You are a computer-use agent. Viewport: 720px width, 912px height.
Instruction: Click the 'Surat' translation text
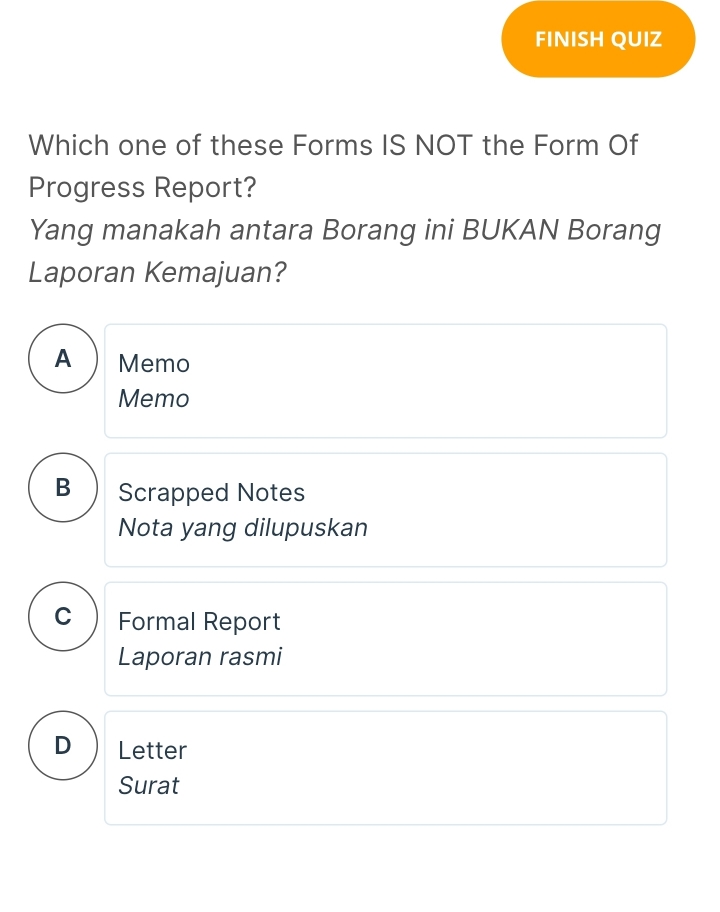(149, 786)
